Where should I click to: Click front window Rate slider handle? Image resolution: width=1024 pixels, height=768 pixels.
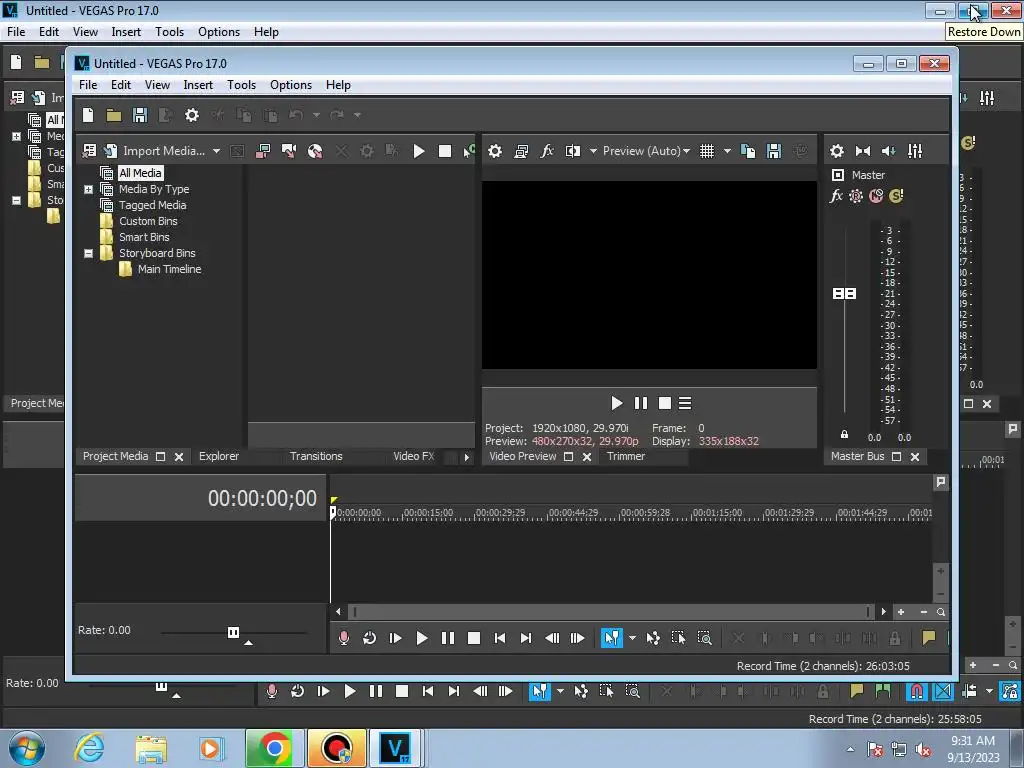(233, 632)
